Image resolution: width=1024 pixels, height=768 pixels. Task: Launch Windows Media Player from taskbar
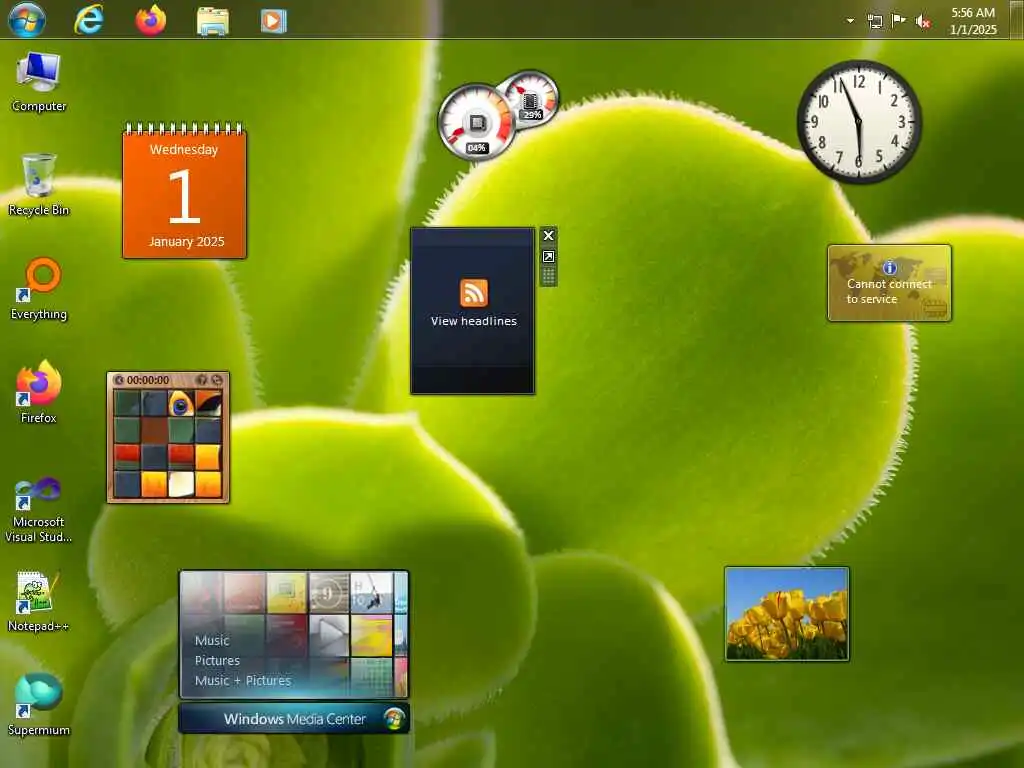pos(273,20)
